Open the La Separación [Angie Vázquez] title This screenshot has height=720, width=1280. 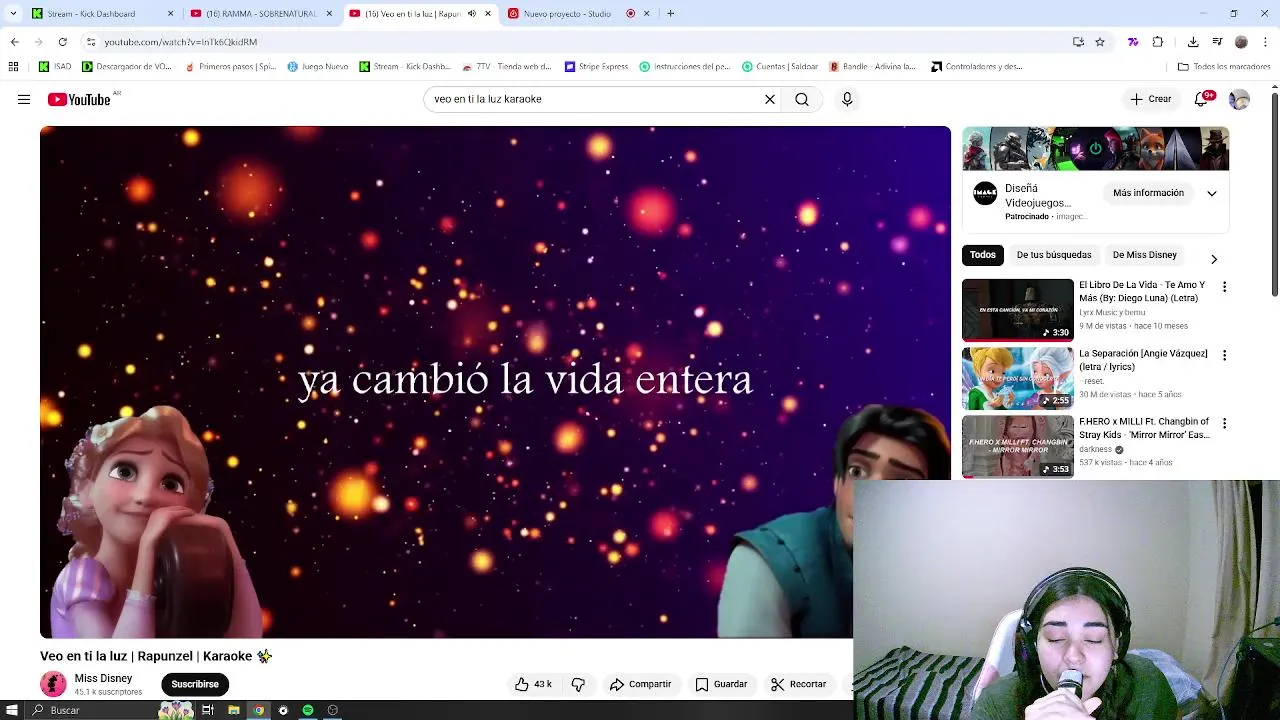[1143, 360]
